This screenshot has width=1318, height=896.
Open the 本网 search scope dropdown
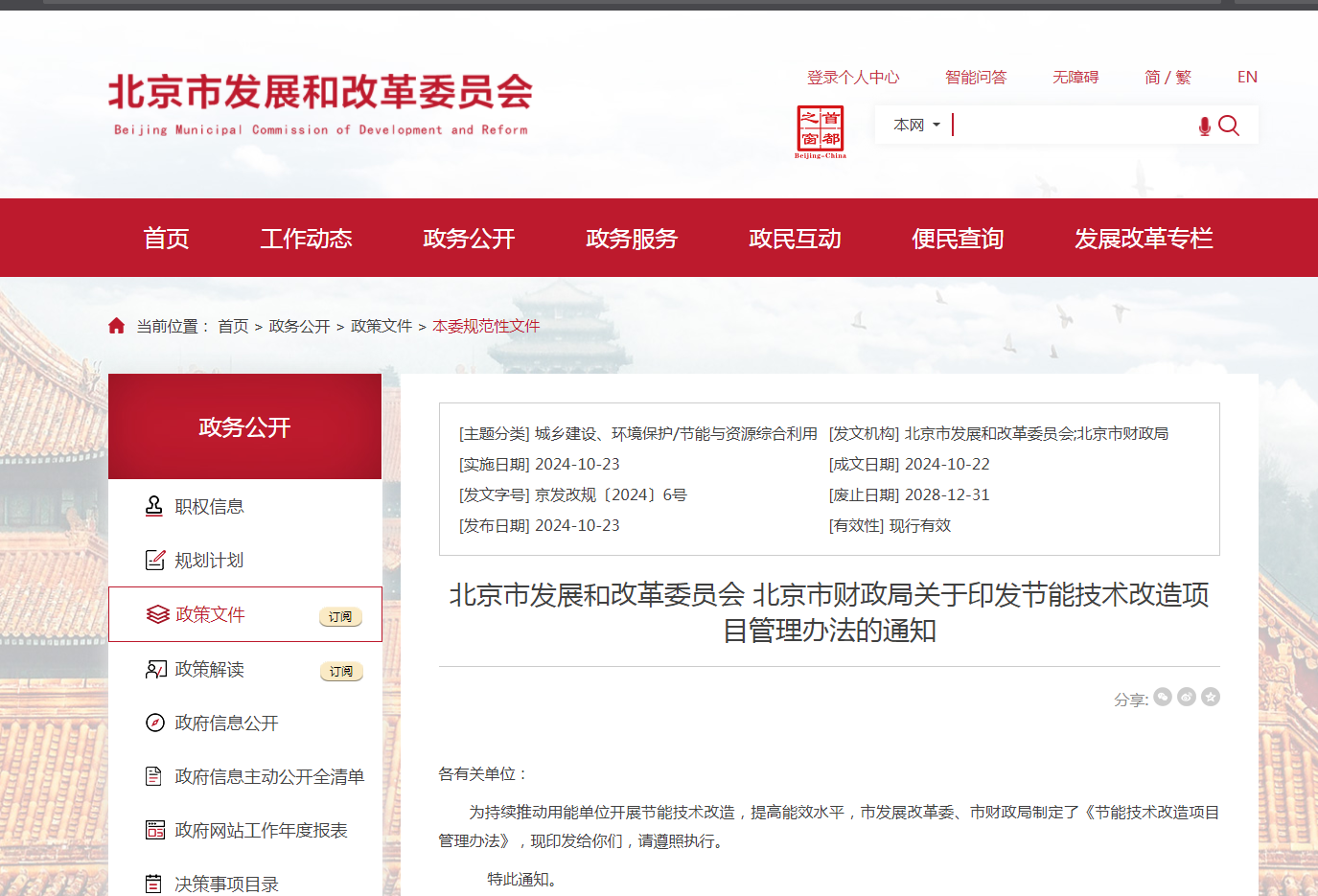(916, 125)
